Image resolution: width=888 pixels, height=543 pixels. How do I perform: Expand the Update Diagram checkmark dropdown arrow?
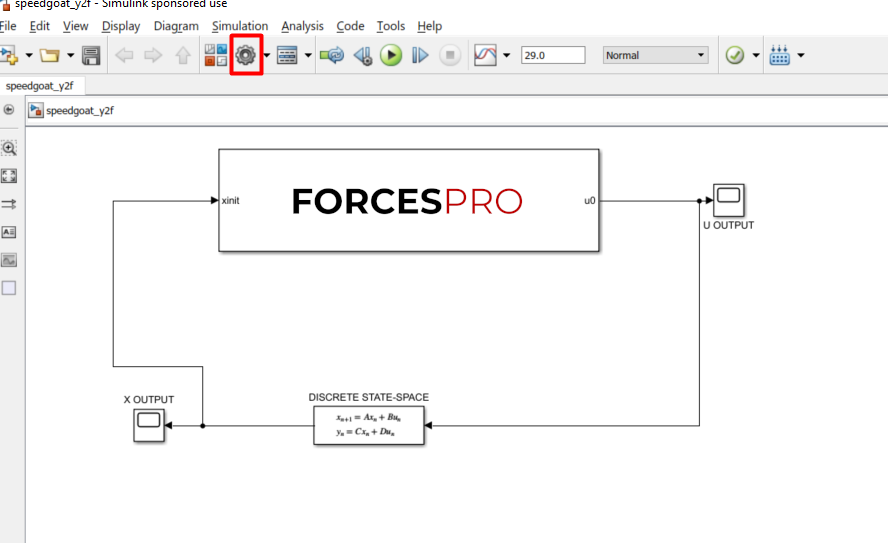(x=756, y=55)
